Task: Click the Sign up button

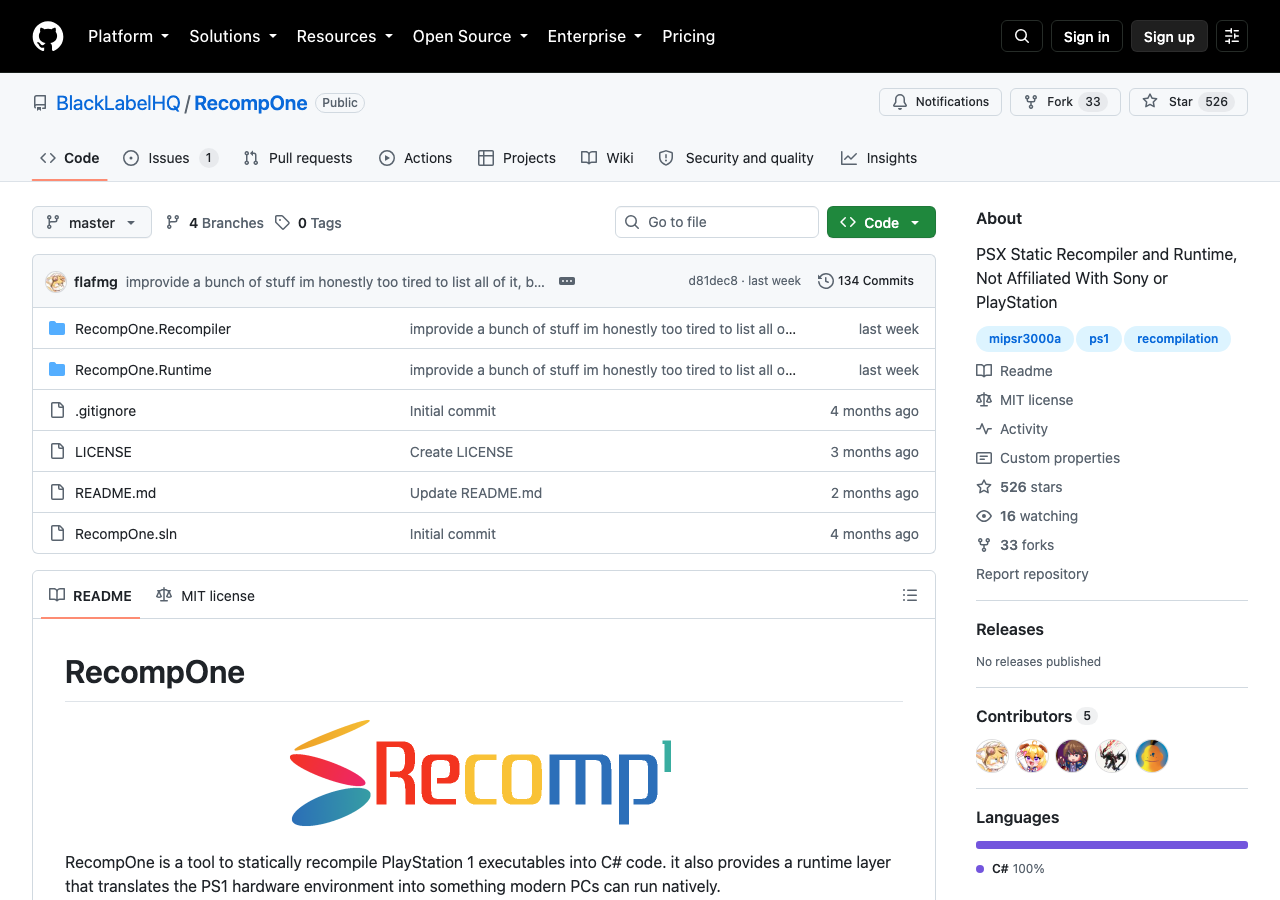Action: tap(1169, 36)
